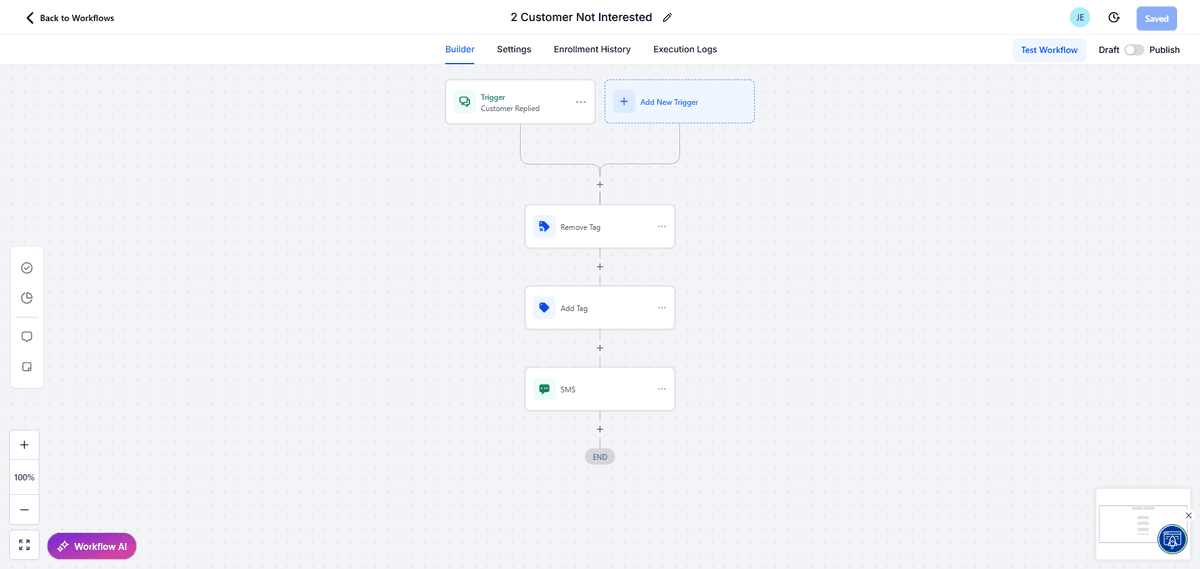Zoom out with the minus button
The height and width of the screenshot is (569, 1200).
pyautogui.click(x=24, y=510)
